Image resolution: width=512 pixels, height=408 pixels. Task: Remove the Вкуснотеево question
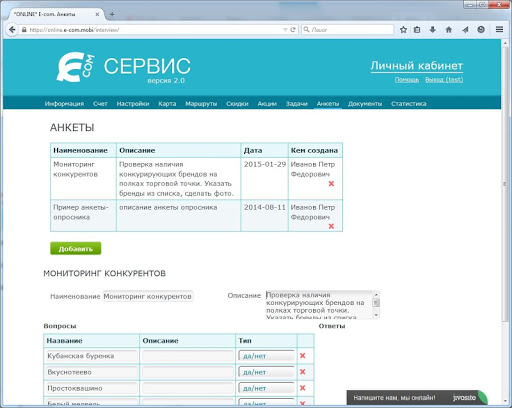pos(303,372)
